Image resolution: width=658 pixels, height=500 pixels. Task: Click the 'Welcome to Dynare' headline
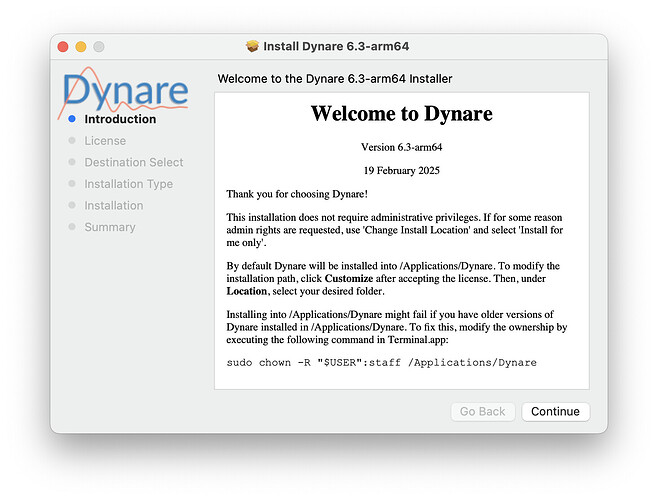click(x=402, y=114)
